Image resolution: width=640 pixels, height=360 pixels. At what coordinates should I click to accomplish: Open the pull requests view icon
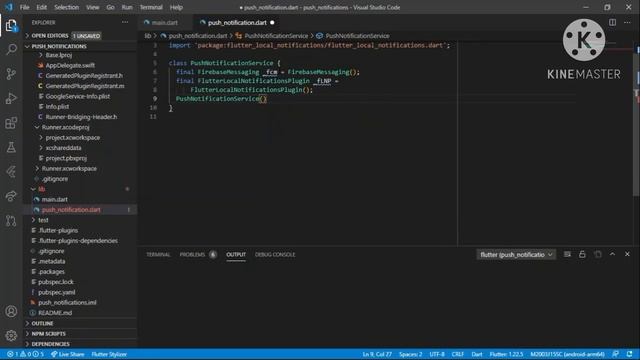pos(11,221)
